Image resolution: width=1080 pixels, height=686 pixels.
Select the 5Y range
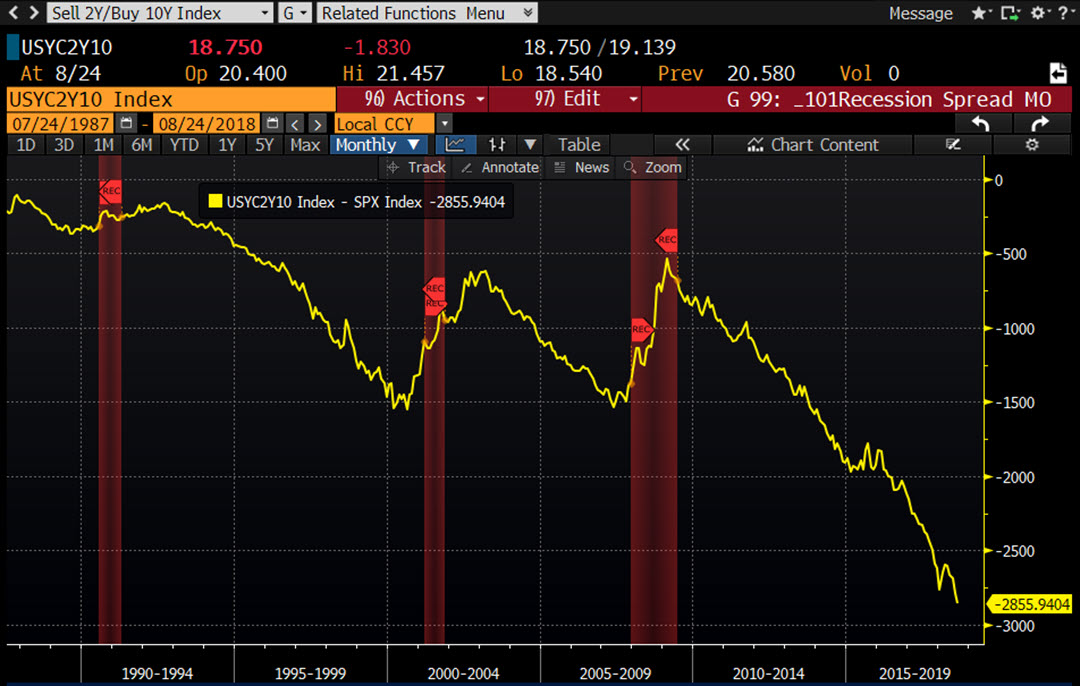tap(264, 145)
